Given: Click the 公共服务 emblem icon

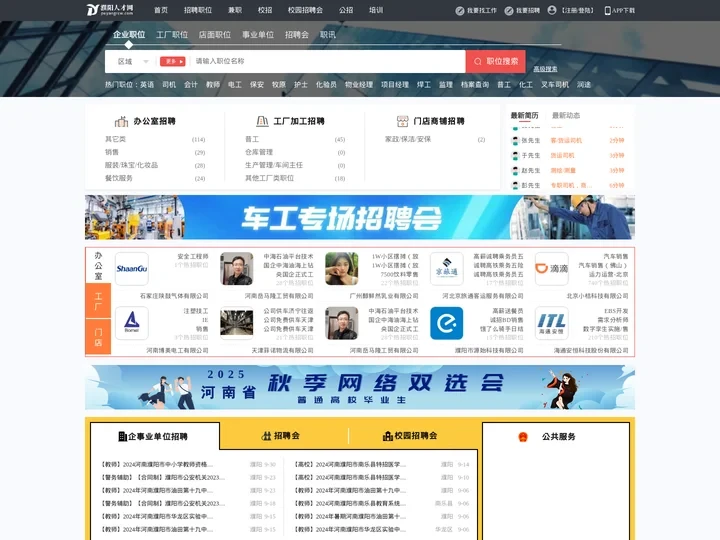Looking at the screenshot, I should [523, 437].
